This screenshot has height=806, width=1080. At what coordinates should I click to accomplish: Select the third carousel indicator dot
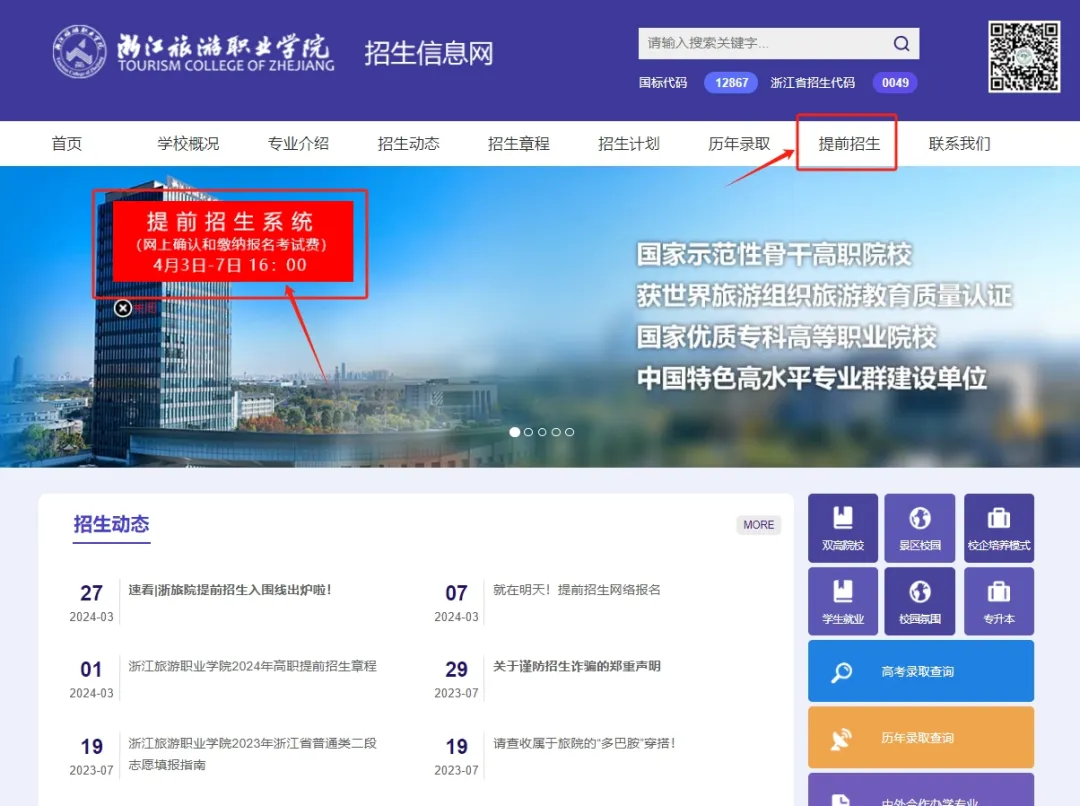(542, 432)
